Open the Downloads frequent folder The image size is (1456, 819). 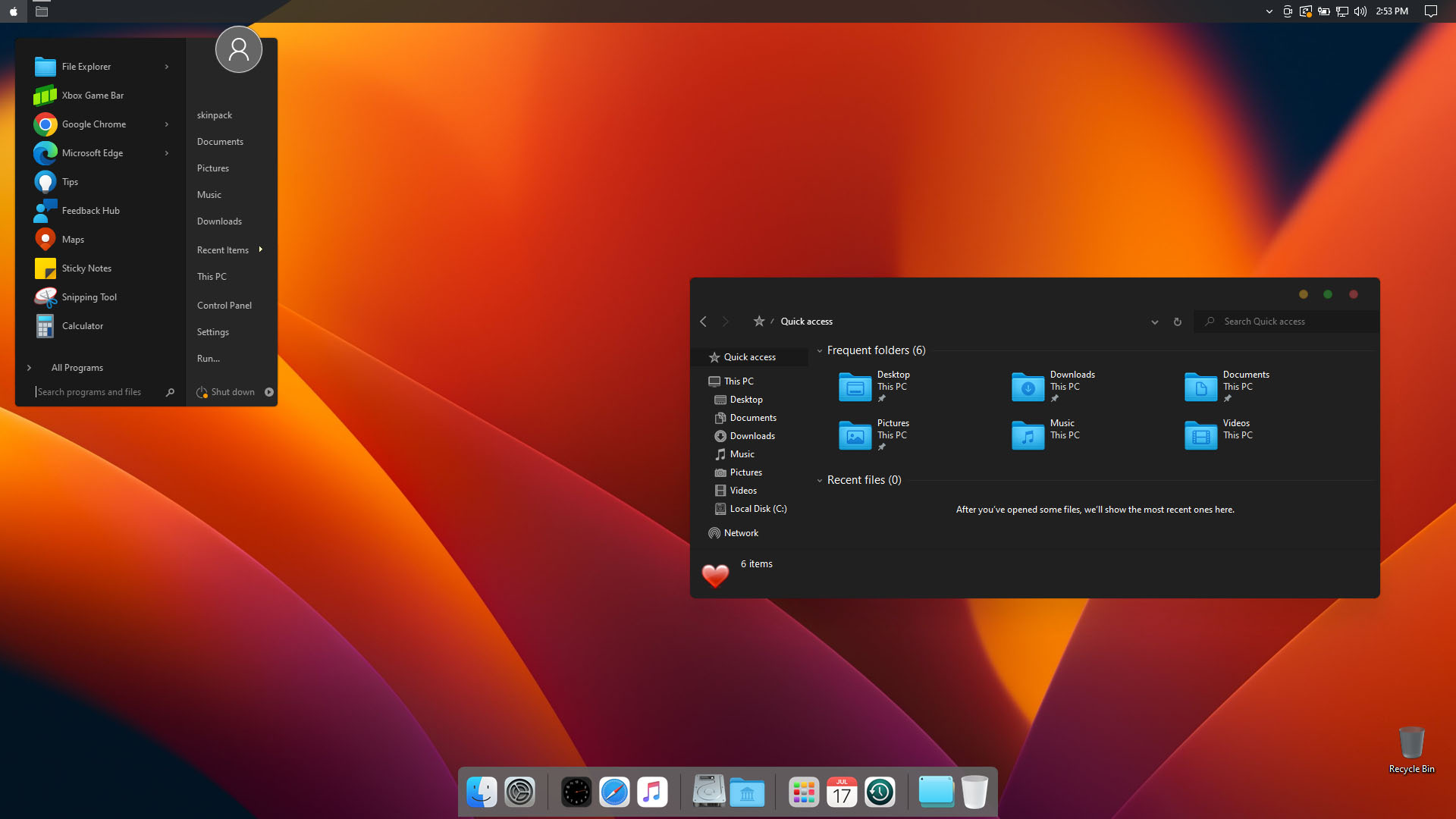point(1054,385)
